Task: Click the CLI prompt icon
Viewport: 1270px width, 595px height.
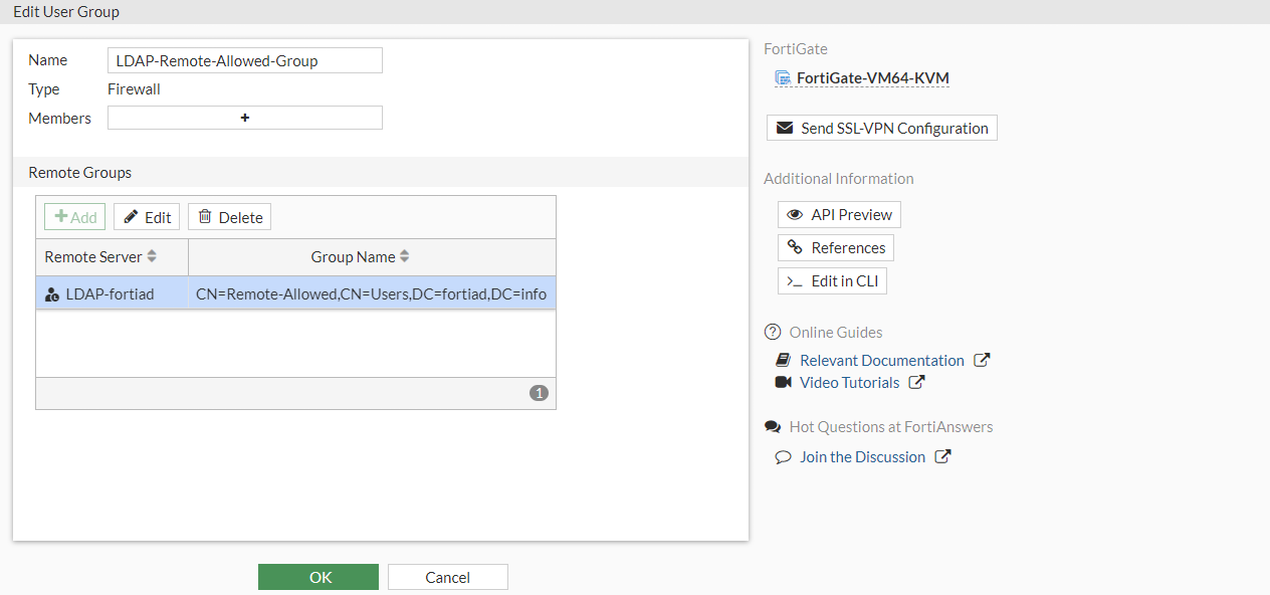Action: pos(795,281)
